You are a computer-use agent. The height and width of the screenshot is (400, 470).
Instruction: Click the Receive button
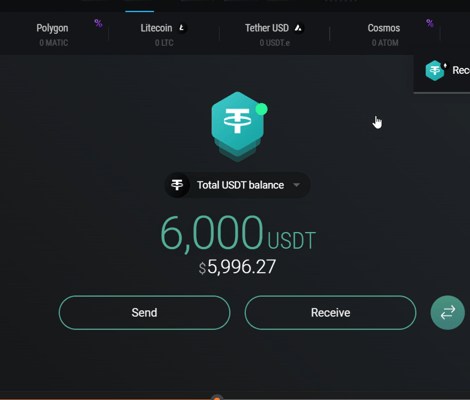(330, 313)
